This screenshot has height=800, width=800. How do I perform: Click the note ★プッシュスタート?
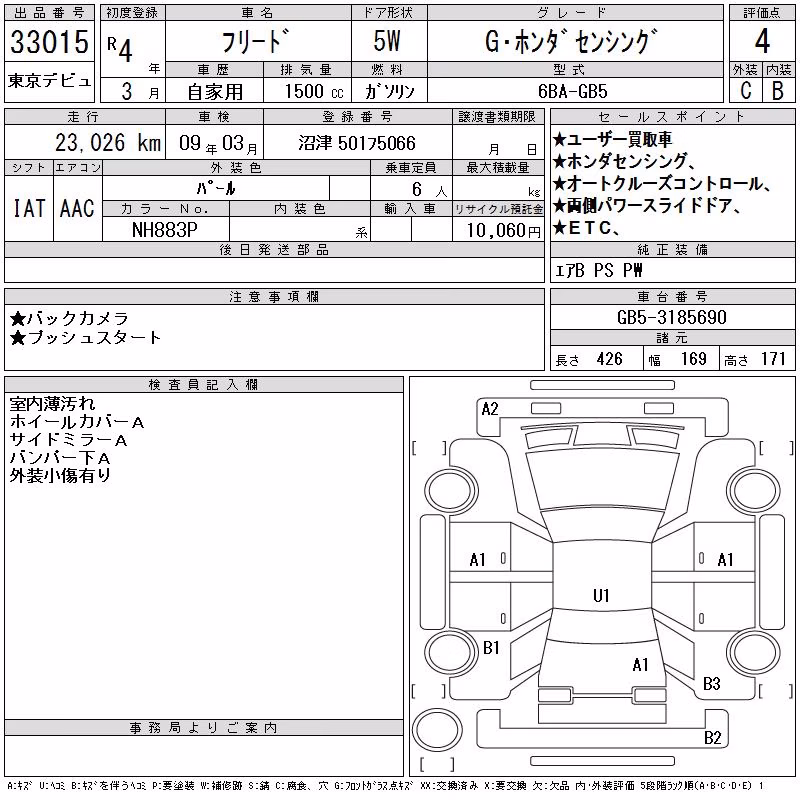[85, 338]
